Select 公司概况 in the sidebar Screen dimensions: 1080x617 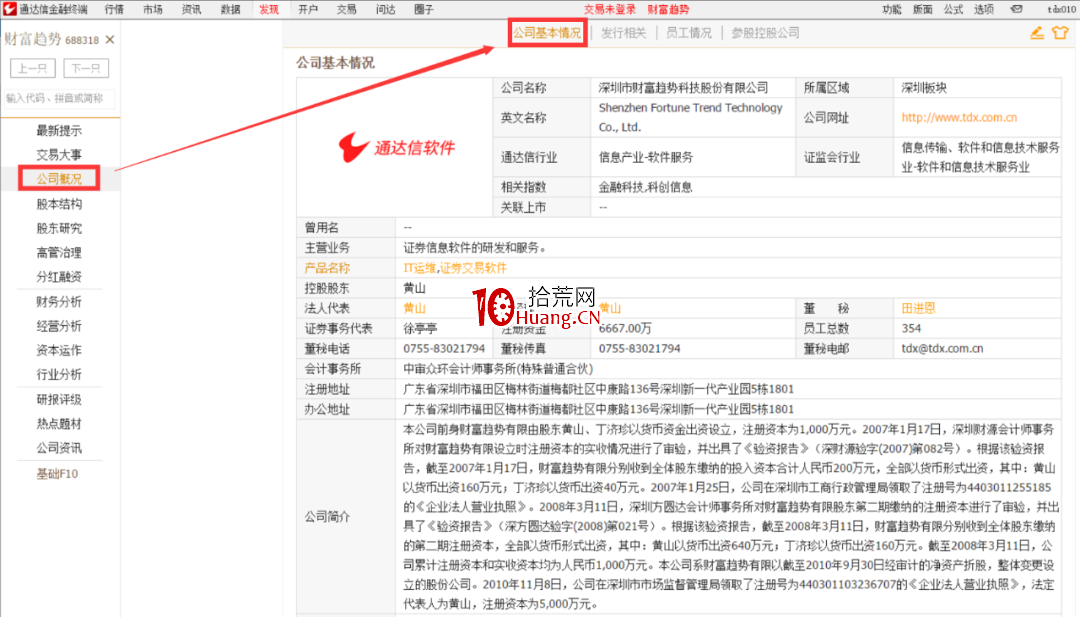point(59,178)
